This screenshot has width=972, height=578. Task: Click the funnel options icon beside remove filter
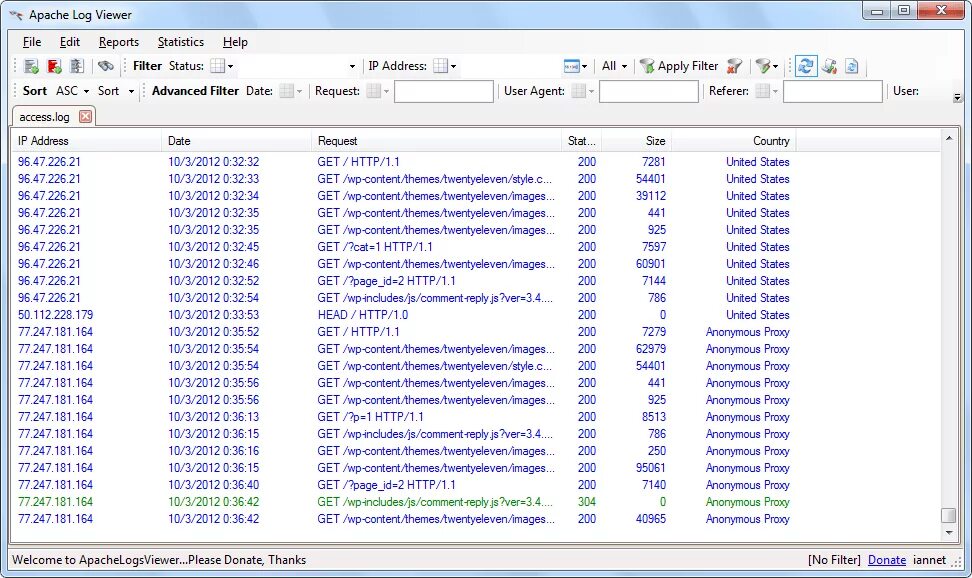[x=763, y=66]
